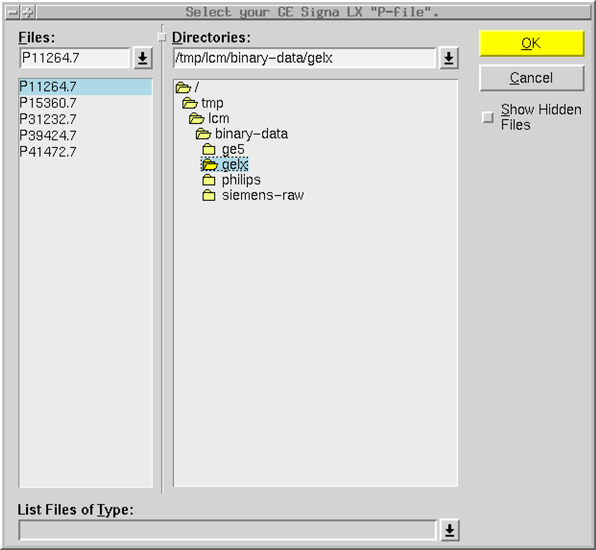Click the Files name input field

[x=74, y=58]
